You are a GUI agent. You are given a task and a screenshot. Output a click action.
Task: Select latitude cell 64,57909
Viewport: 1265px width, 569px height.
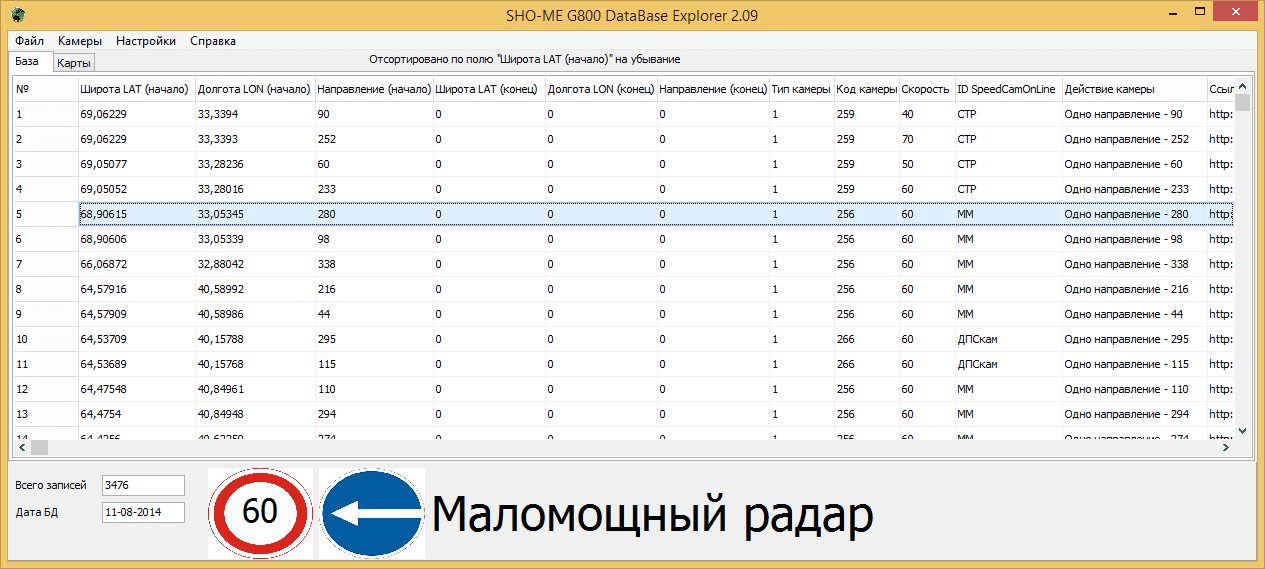pos(137,314)
